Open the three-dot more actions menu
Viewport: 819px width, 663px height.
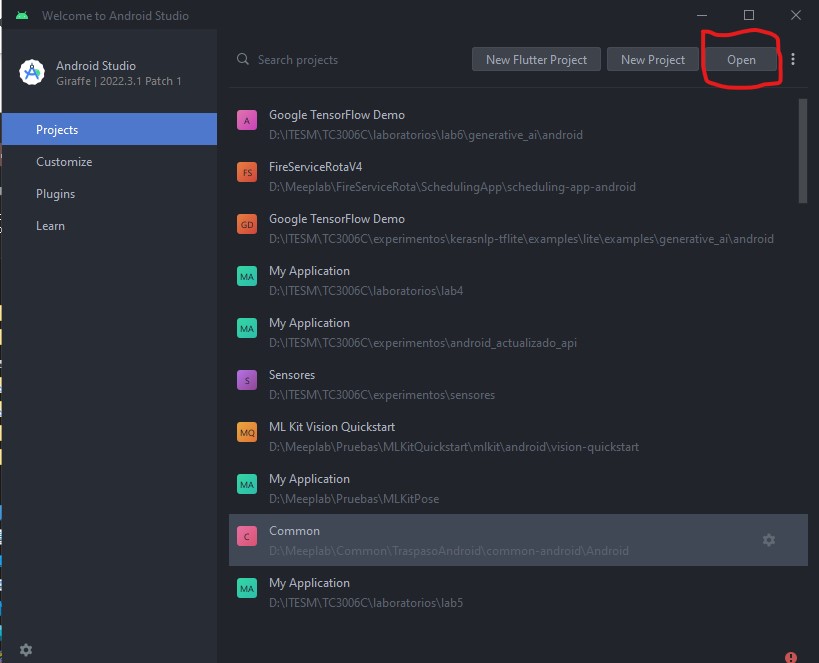[793, 60]
